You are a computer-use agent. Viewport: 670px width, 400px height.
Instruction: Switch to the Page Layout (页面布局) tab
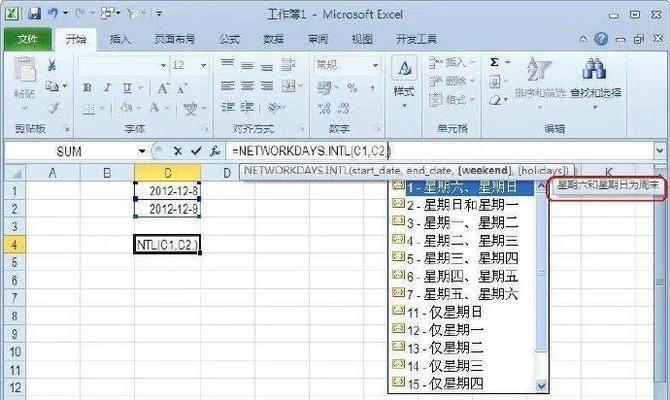tap(174, 39)
